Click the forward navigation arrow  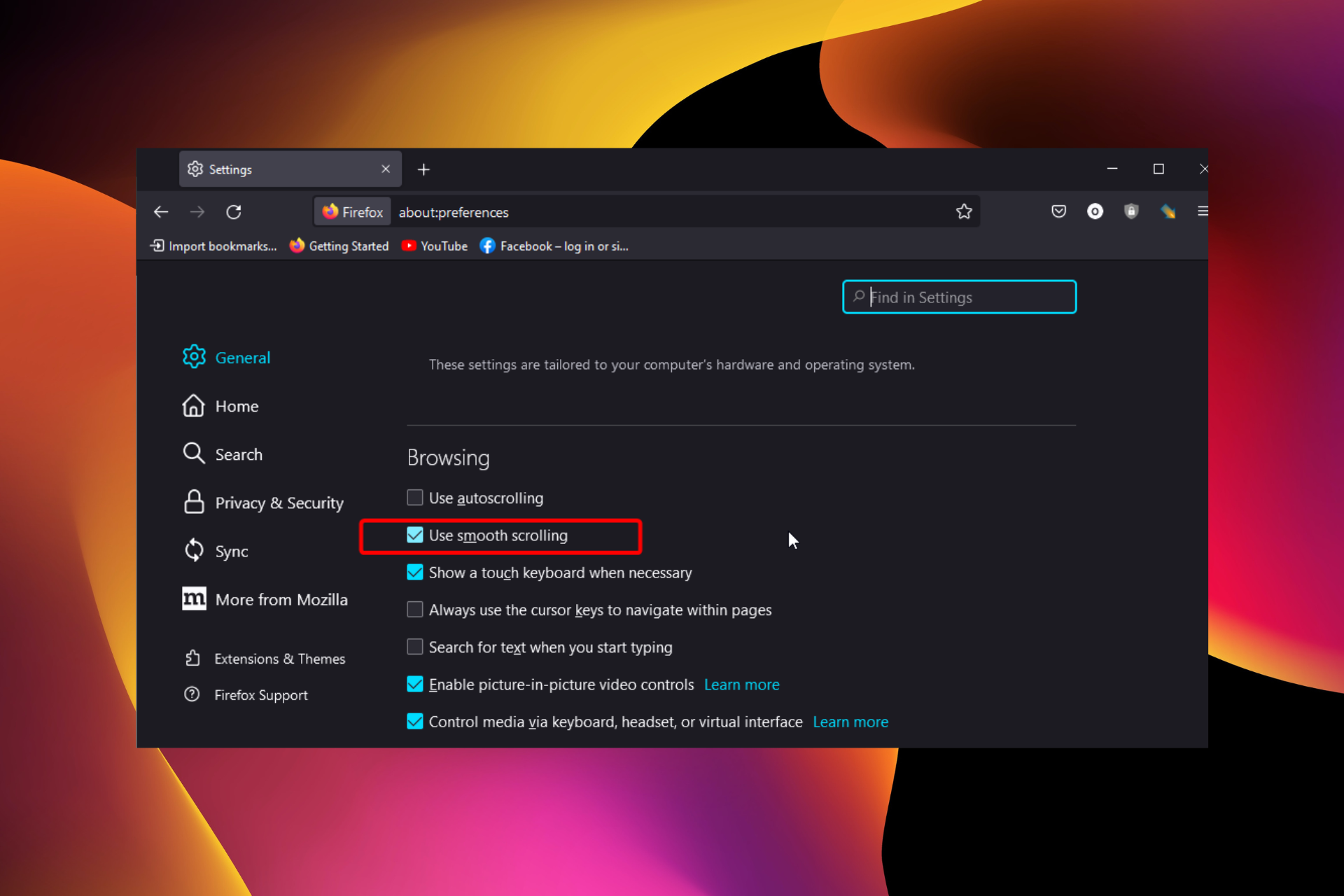[x=197, y=212]
